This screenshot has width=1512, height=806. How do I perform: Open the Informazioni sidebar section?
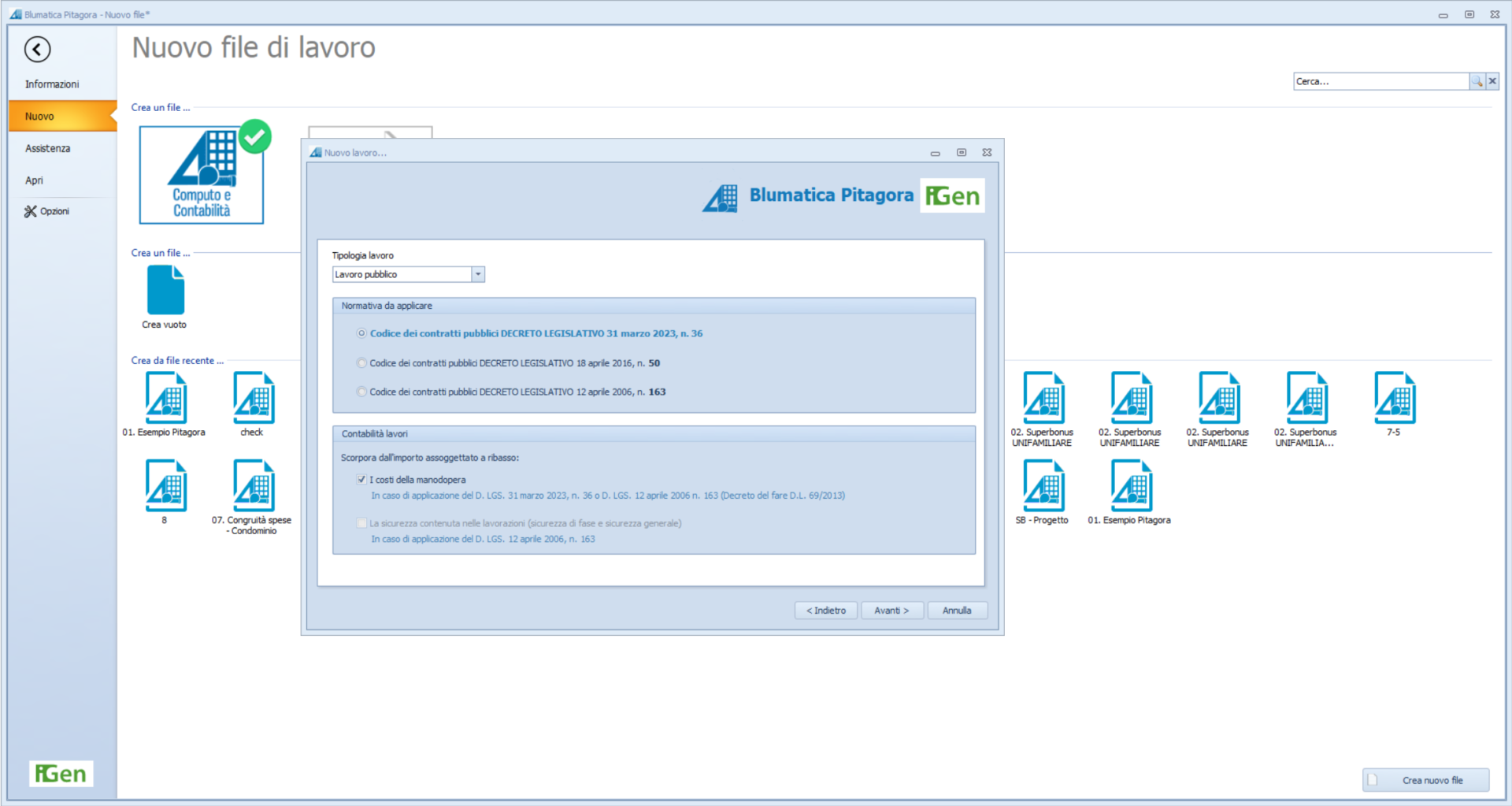click(x=52, y=84)
